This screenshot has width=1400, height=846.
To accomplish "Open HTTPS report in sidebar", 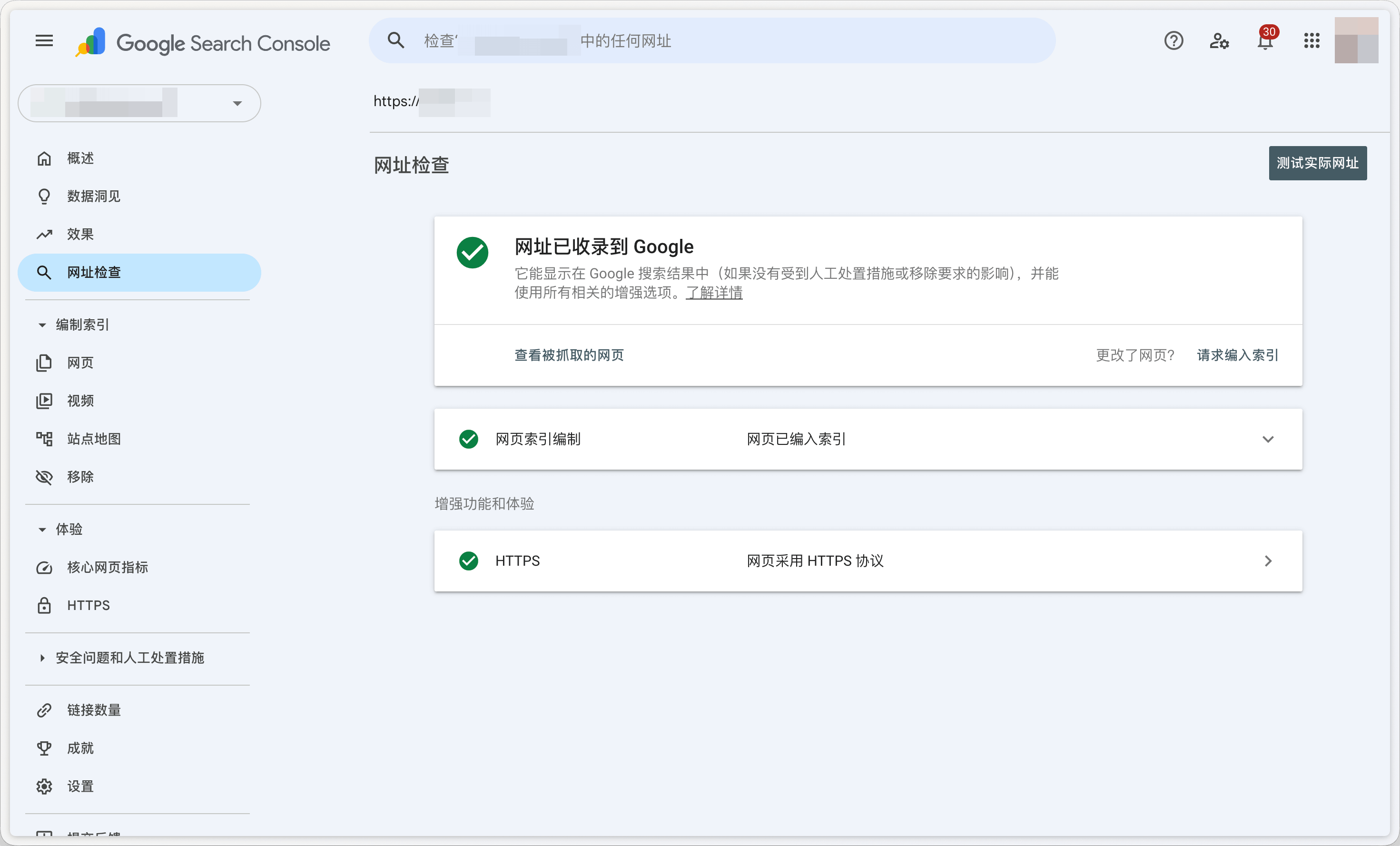I will [139, 605].
